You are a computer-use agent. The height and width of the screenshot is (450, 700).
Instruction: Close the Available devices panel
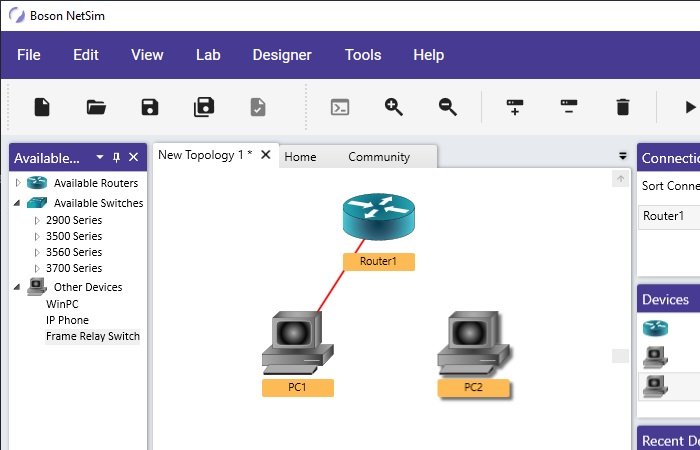tap(133, 157)
